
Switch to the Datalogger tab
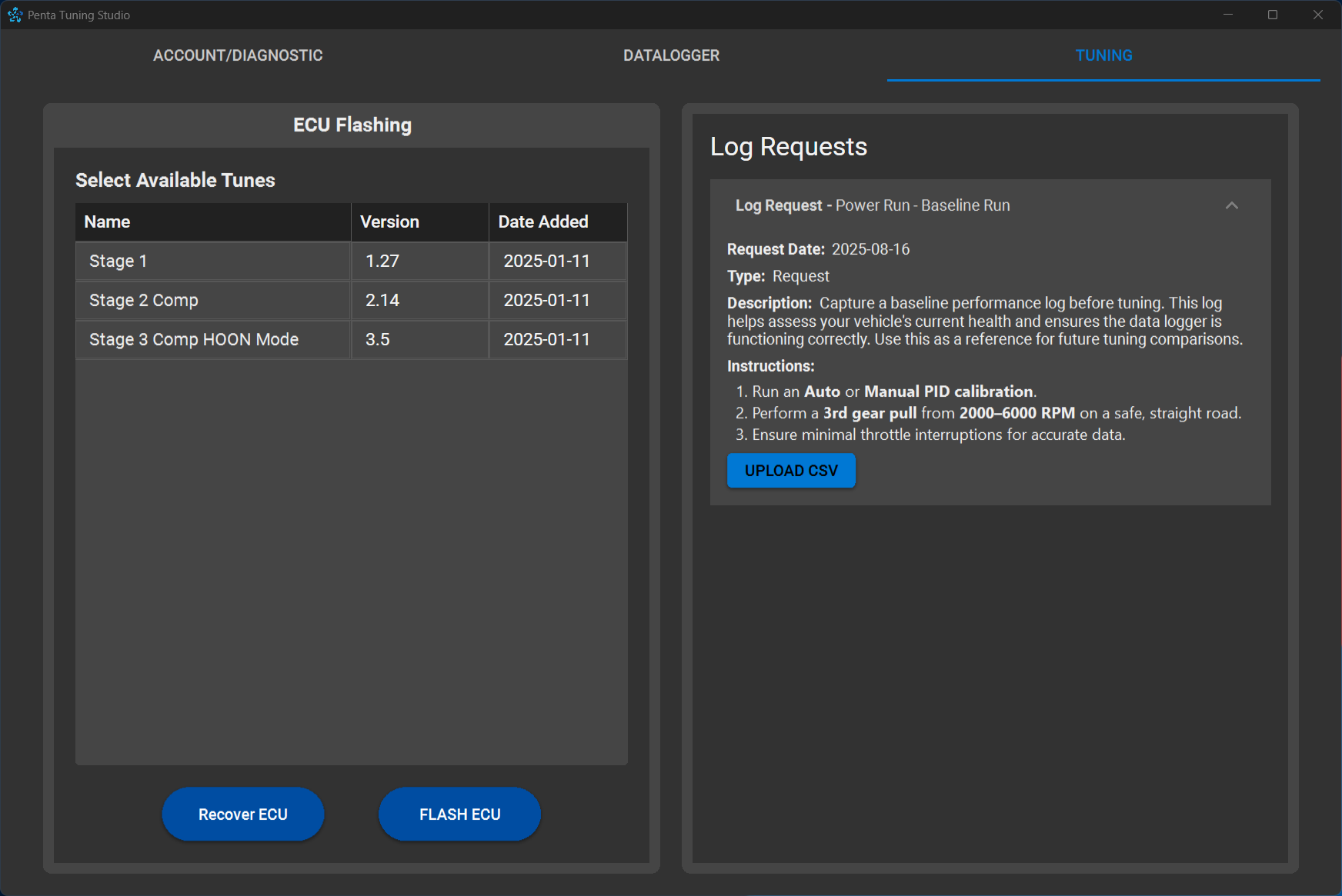[671, 55]
